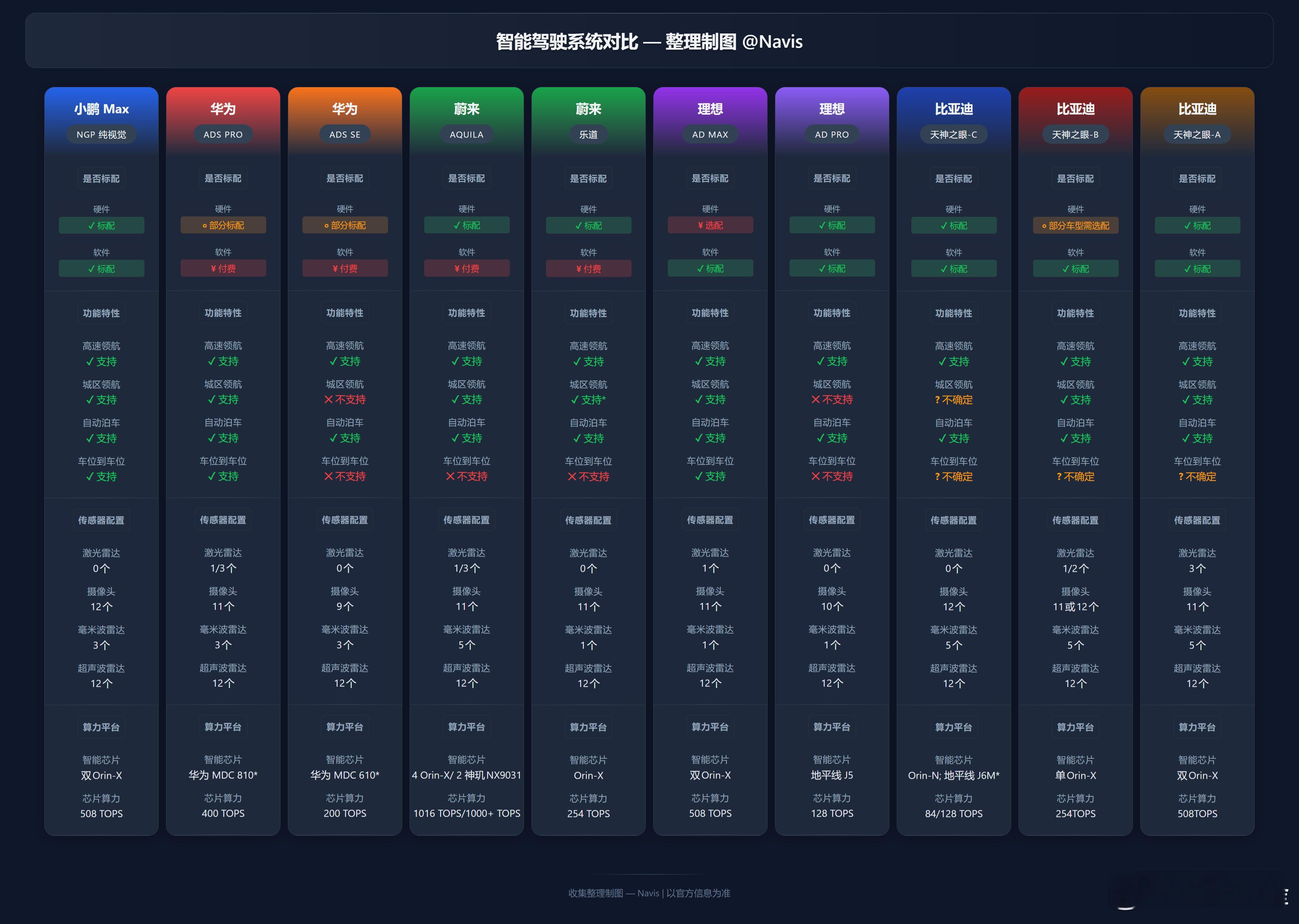This screenshot has height=924, width=1299.
Task: Click the AQUILA pill under 蔚来
Action: click(x=466, y=134)
